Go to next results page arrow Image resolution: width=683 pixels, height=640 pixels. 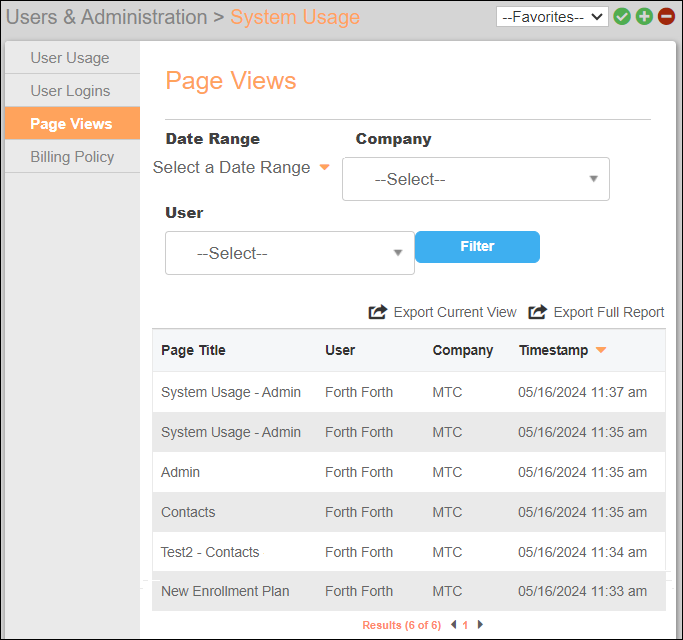(480, 625)
